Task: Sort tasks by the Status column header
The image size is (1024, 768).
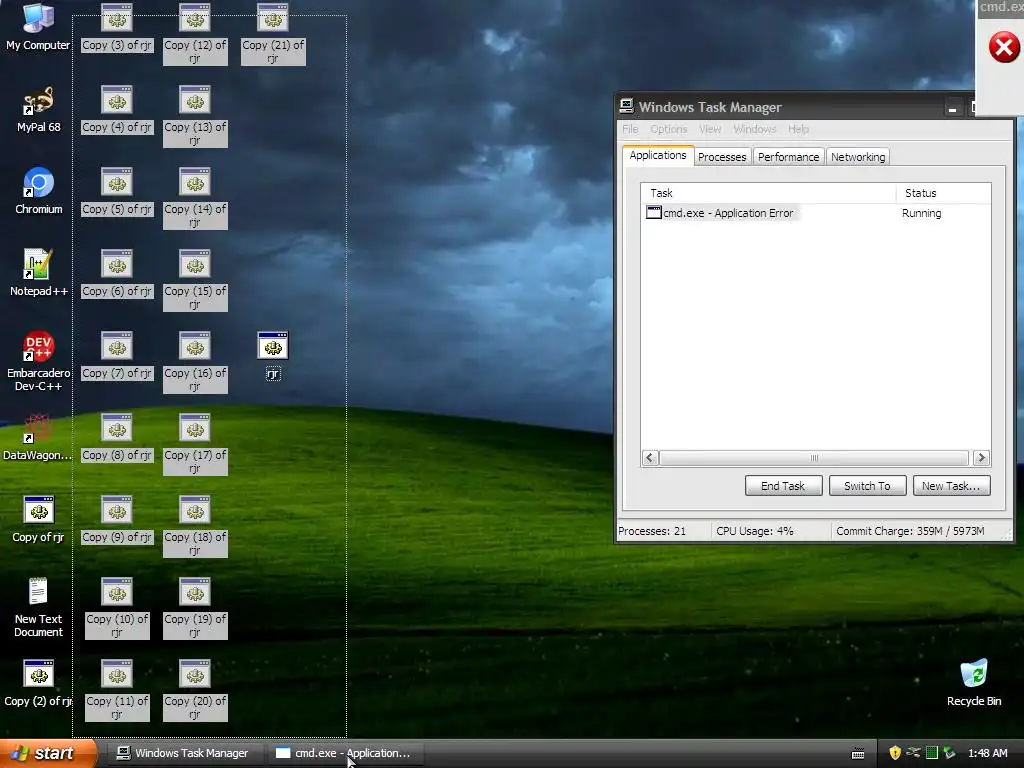Action: (x=944, y=193)
